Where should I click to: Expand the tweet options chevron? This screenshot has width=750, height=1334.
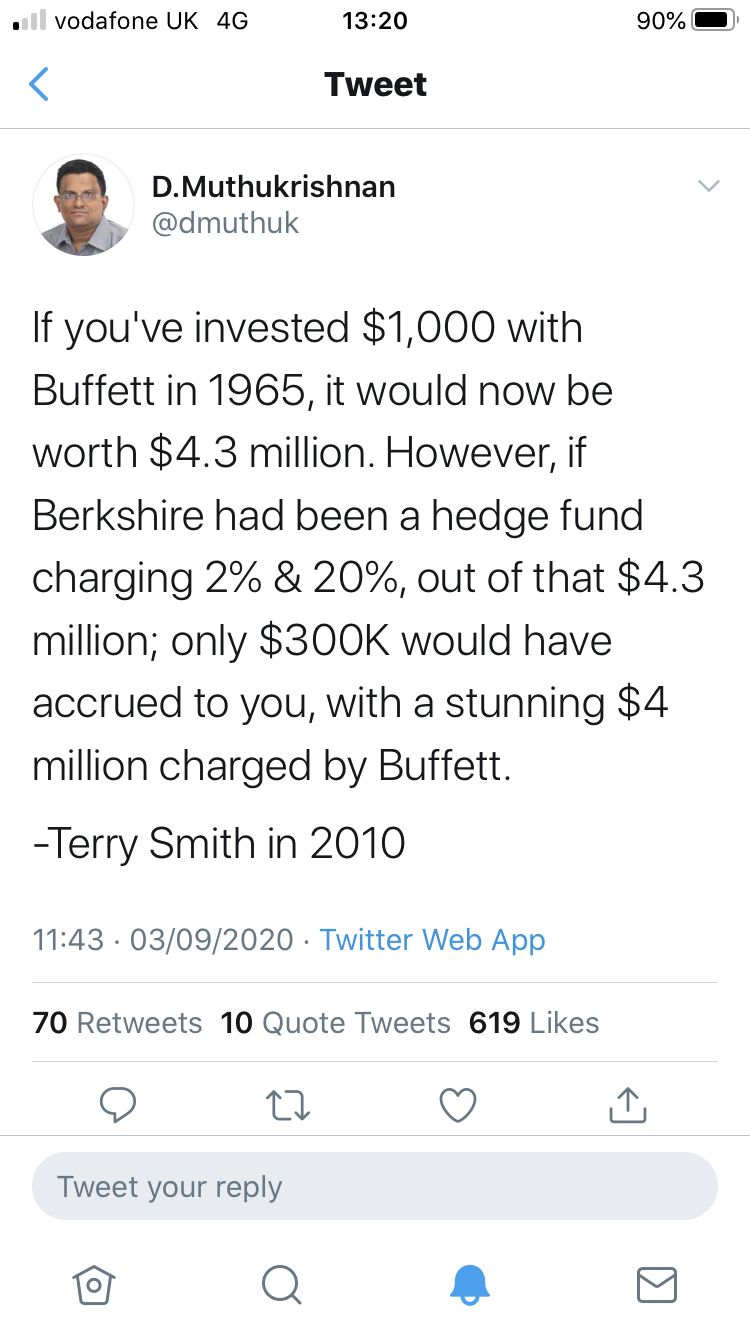pos(708,186)
